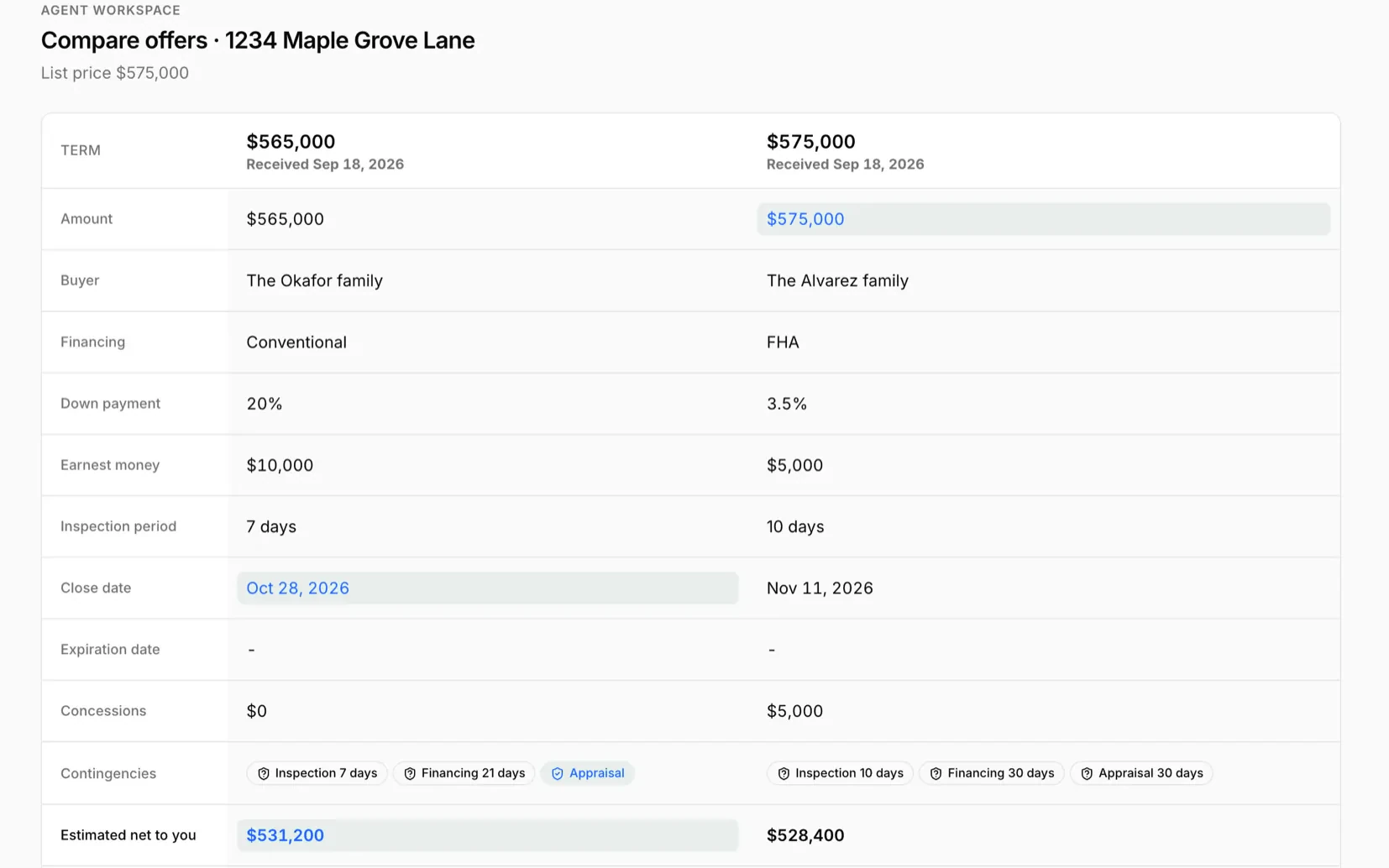This screenshot has width=1389, height=868.
Task: Click the blue shield icon beside Appraisal
Action: coord(558,774)
